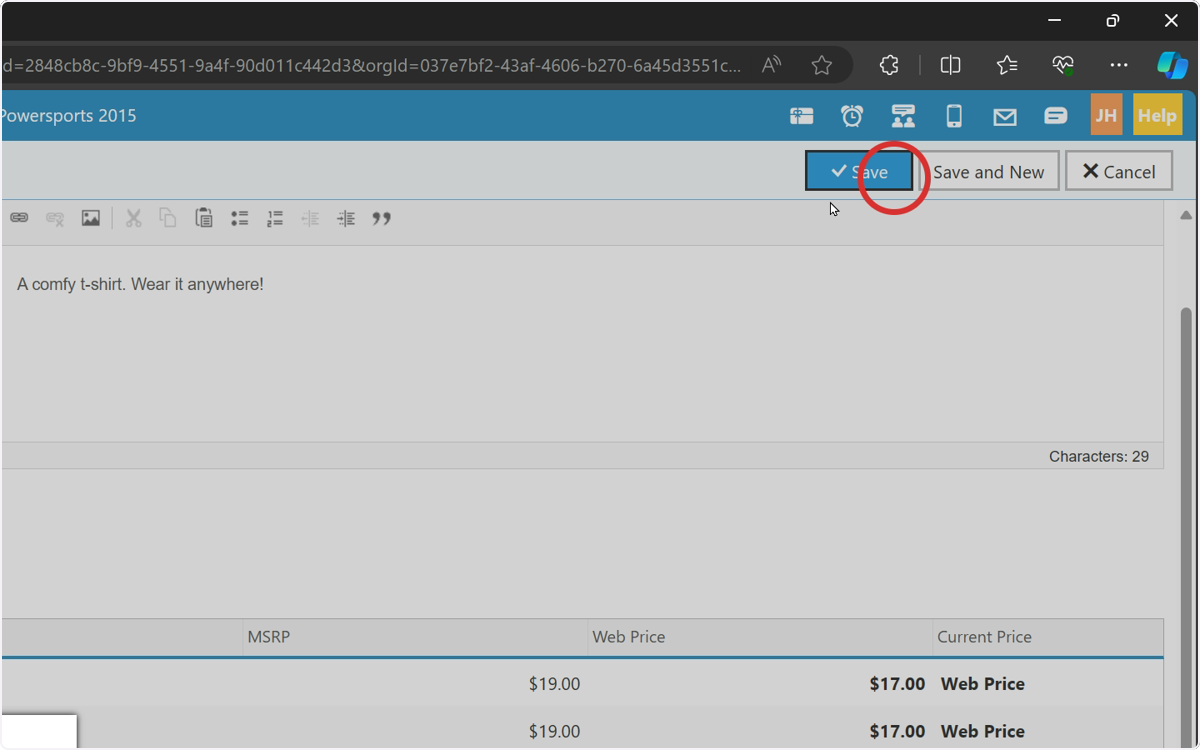
Task: Decrease indent in the editor
Action: click(310, 218)
